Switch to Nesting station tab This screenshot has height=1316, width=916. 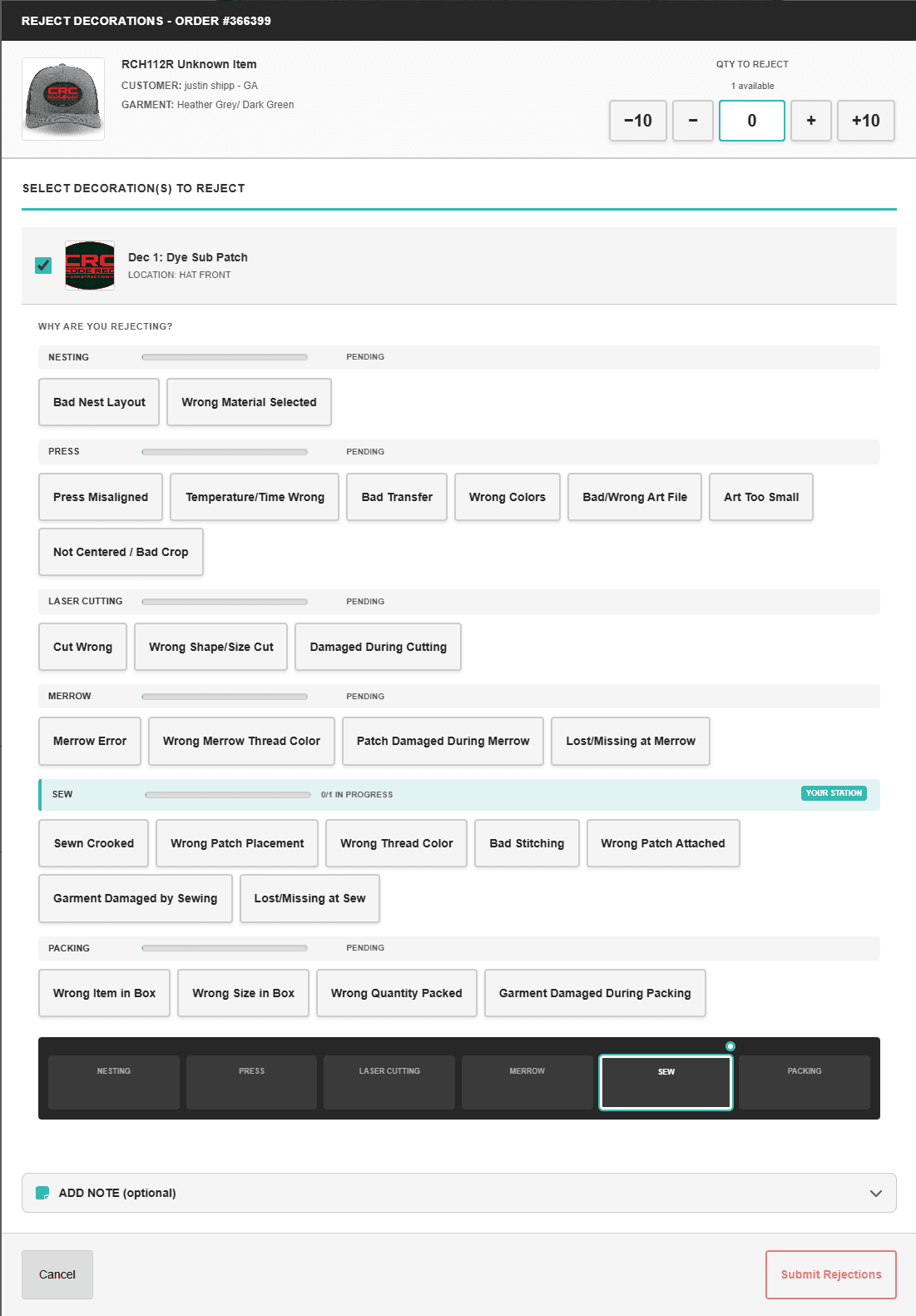[x=114, y=1082]
